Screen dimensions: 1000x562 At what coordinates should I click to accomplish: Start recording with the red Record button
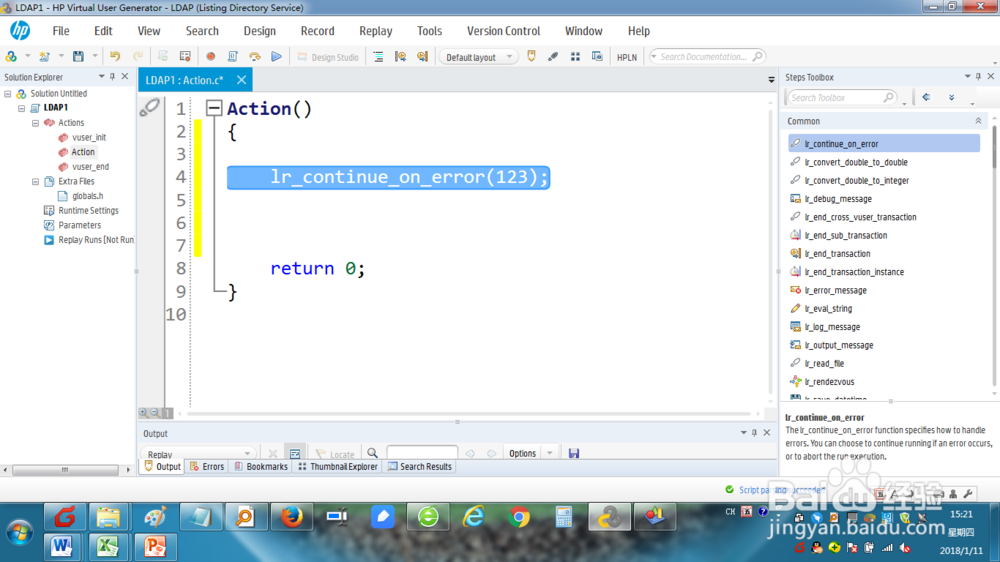210,57
